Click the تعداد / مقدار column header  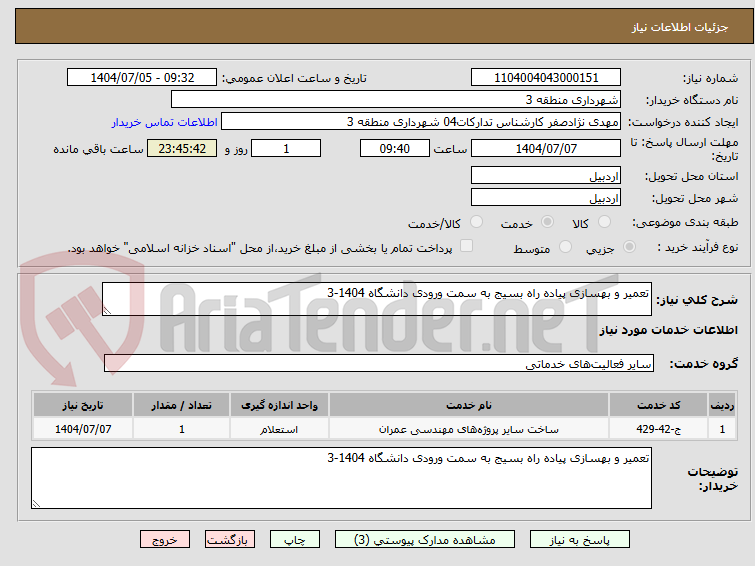[x=182, y=405]
